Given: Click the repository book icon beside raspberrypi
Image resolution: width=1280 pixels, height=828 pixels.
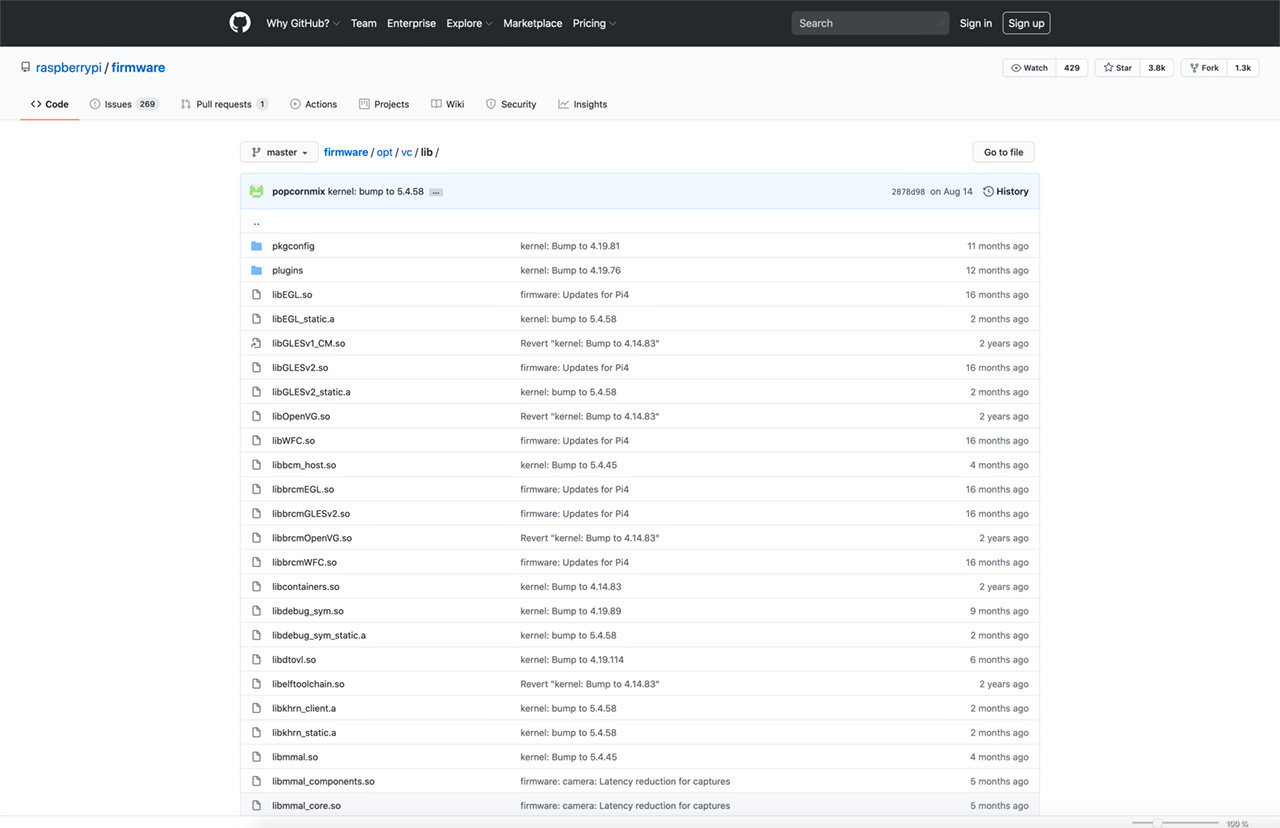Looking at the screenshot, I should [25, 68].
